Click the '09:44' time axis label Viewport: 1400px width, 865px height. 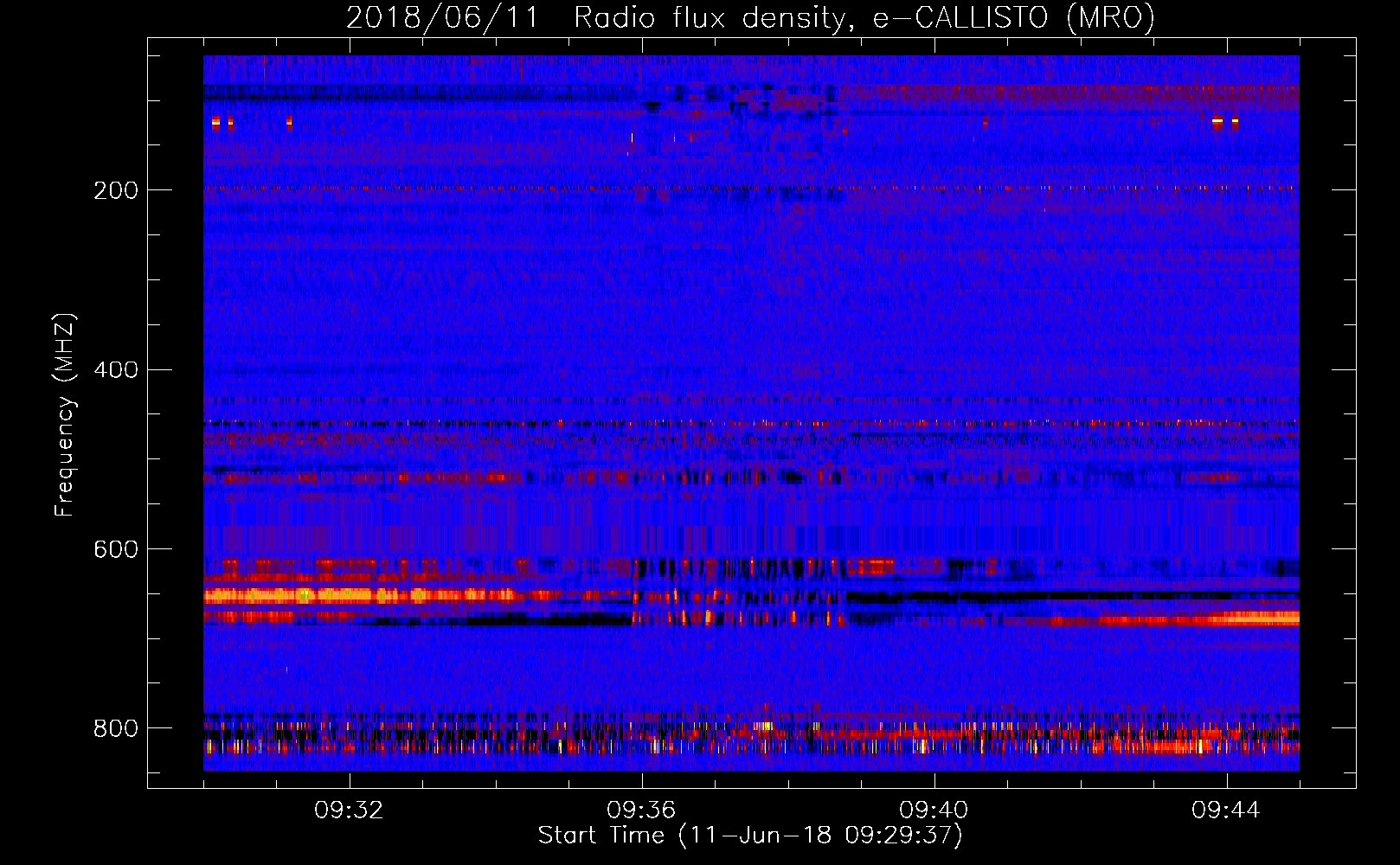1226,811
